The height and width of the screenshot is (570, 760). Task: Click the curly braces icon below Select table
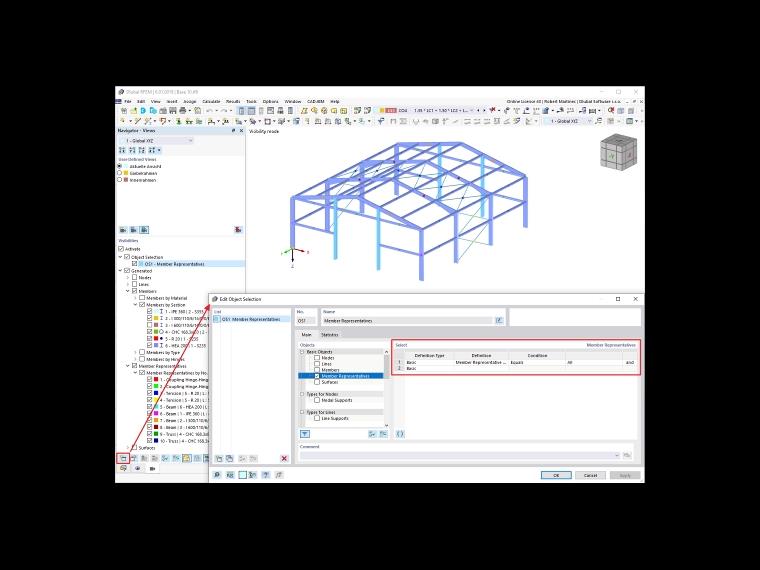pos(400,434)
